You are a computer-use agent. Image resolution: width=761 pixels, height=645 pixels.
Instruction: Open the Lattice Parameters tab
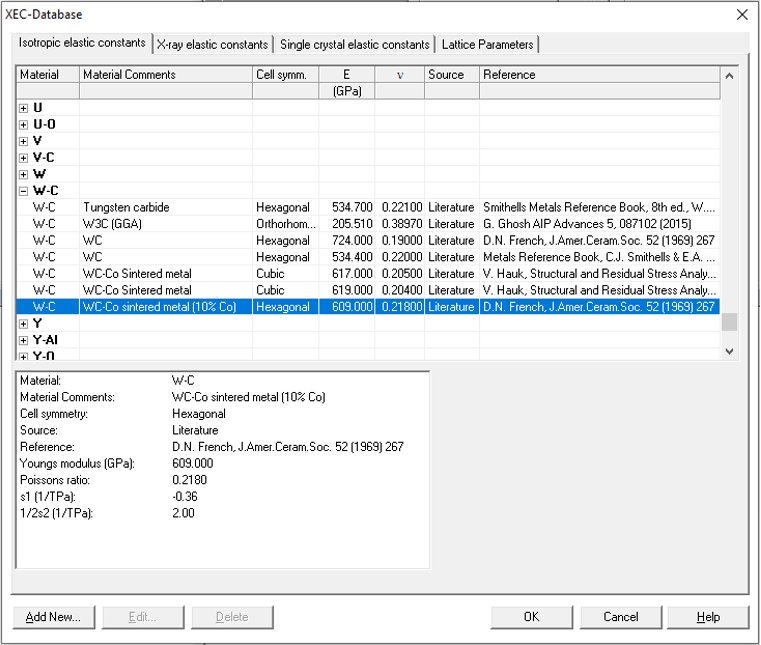pyautogui.click(x=487, y=44)
